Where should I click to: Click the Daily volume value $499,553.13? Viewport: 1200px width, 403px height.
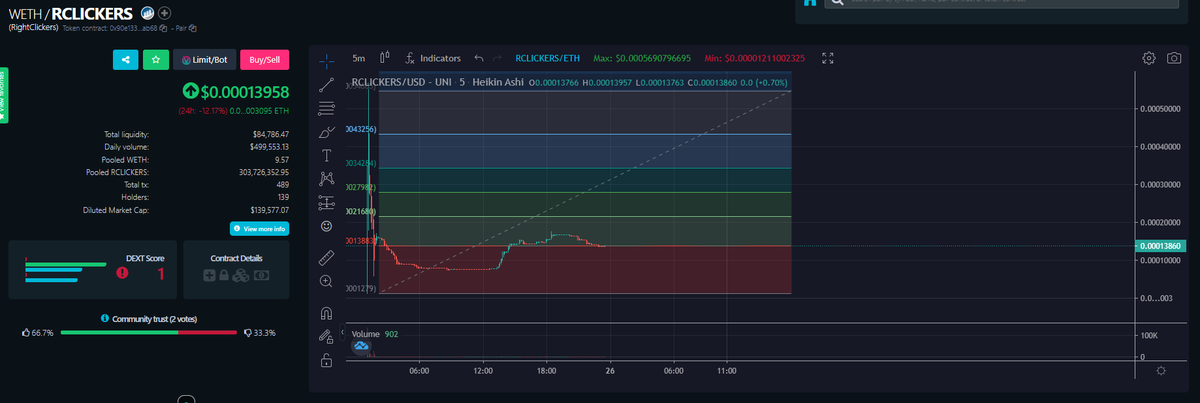click(x=268, y=146)
